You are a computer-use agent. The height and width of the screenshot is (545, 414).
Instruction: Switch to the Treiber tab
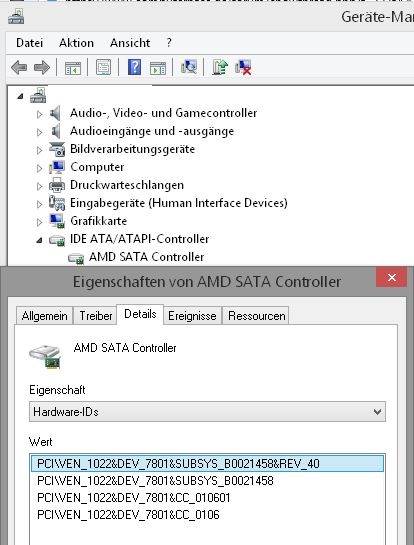point(96,316)
